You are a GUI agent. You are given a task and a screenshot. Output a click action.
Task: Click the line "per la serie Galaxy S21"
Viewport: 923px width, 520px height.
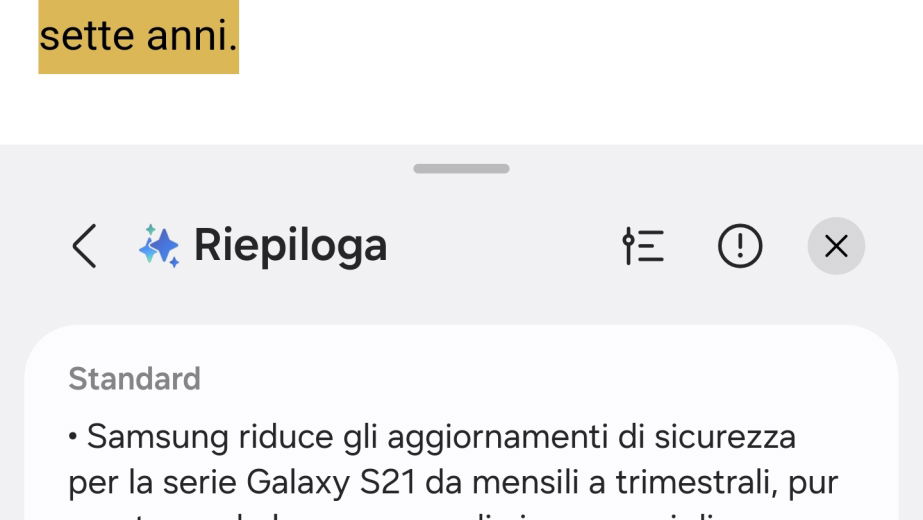point(452,482)
